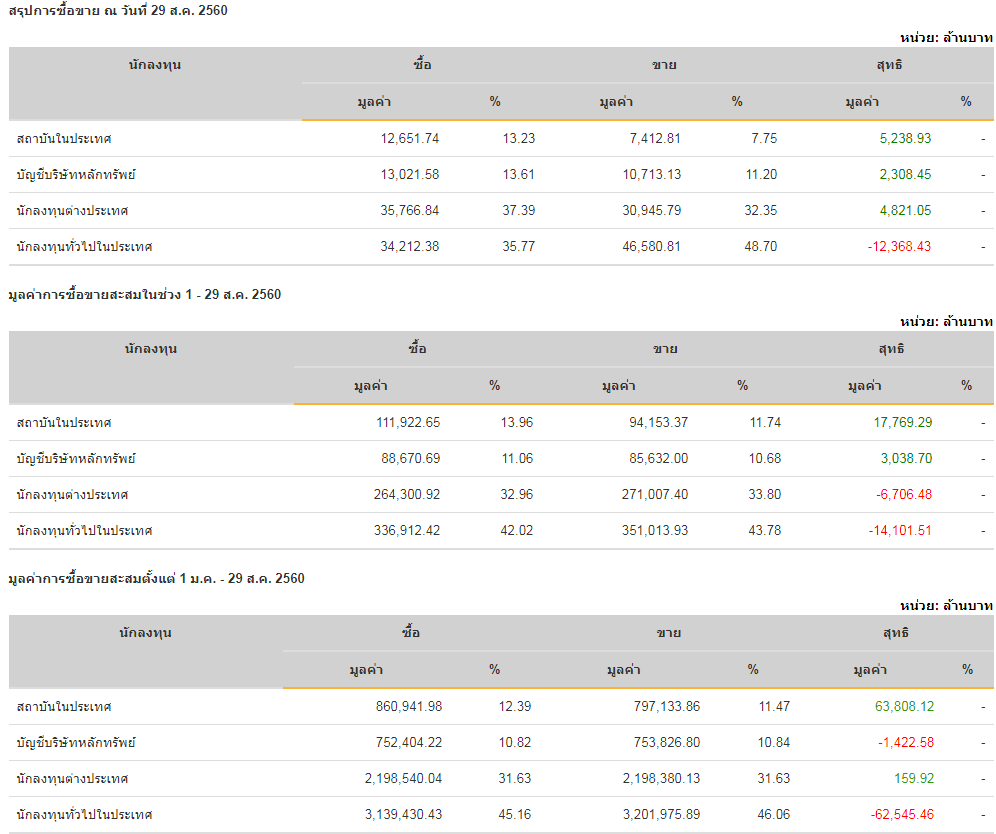Screen dimensions: 996x834
Task: Select the red net value -12,368.43
Action: click(x=899, y=247)
